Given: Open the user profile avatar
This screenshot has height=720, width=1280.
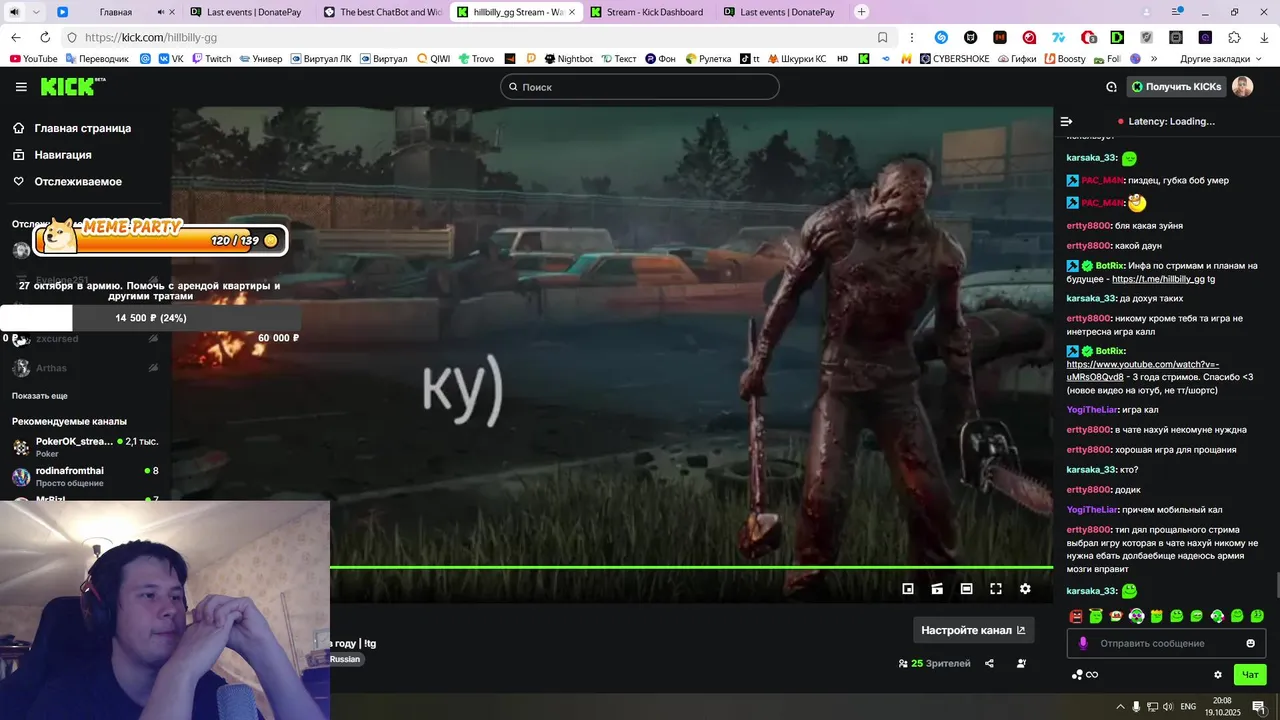Looking at the screenshot, I should [1242, 87].
